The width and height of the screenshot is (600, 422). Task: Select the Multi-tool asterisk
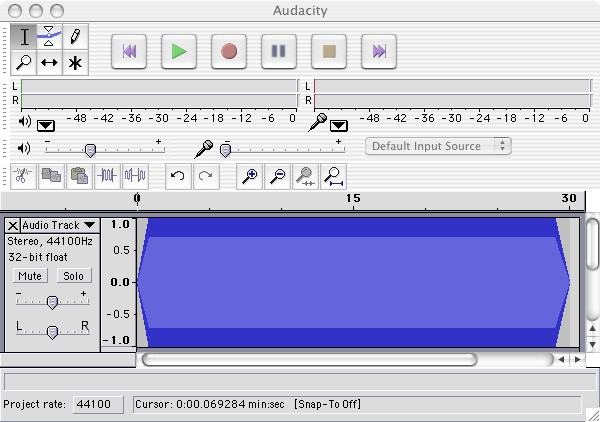[75, 62]
